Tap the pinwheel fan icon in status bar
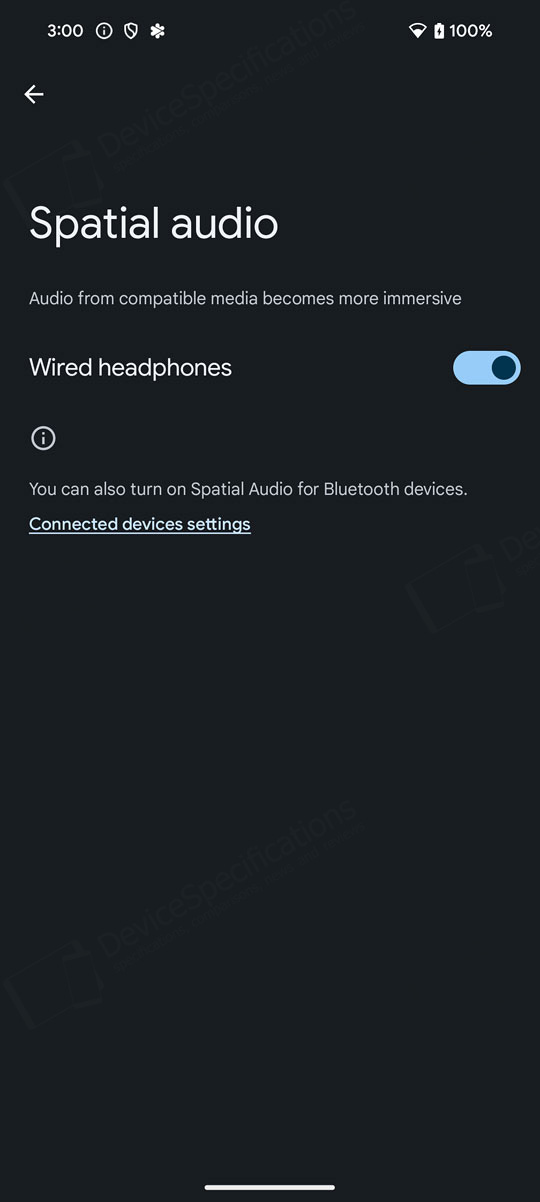This screenshot has height=1202, width=540. click(157, 31)
